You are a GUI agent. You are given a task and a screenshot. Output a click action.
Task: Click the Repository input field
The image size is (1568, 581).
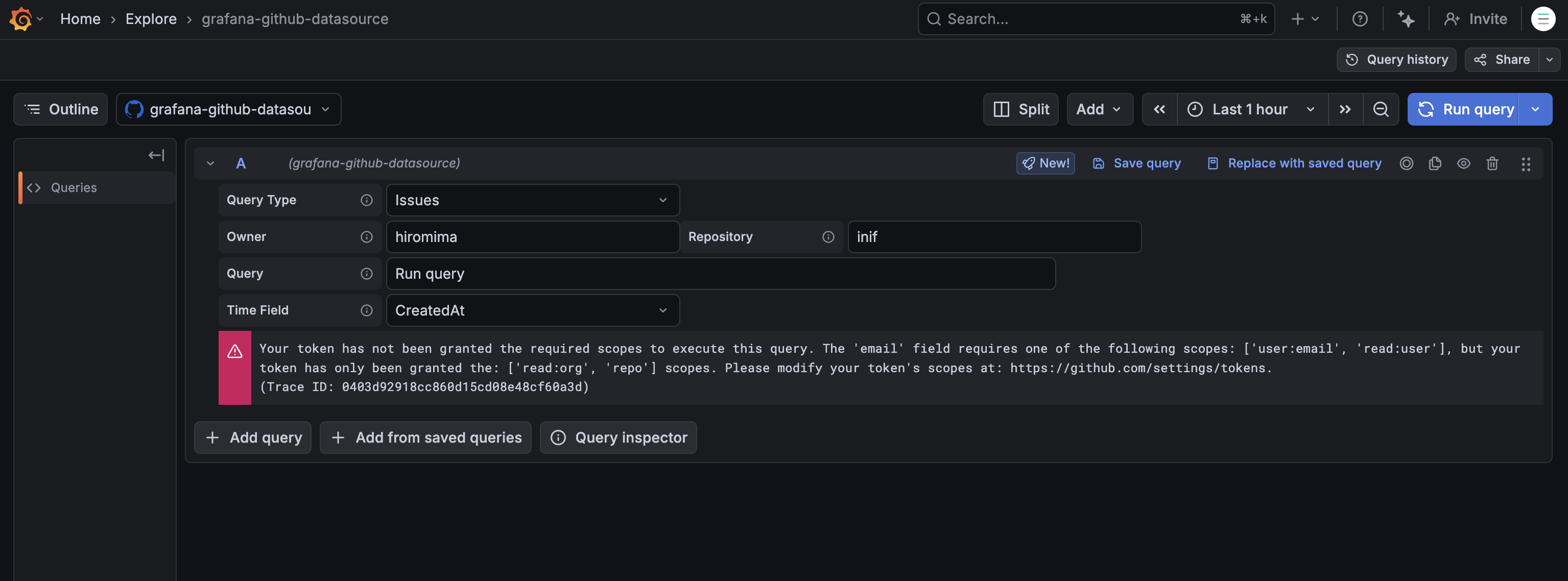point(994,237)
